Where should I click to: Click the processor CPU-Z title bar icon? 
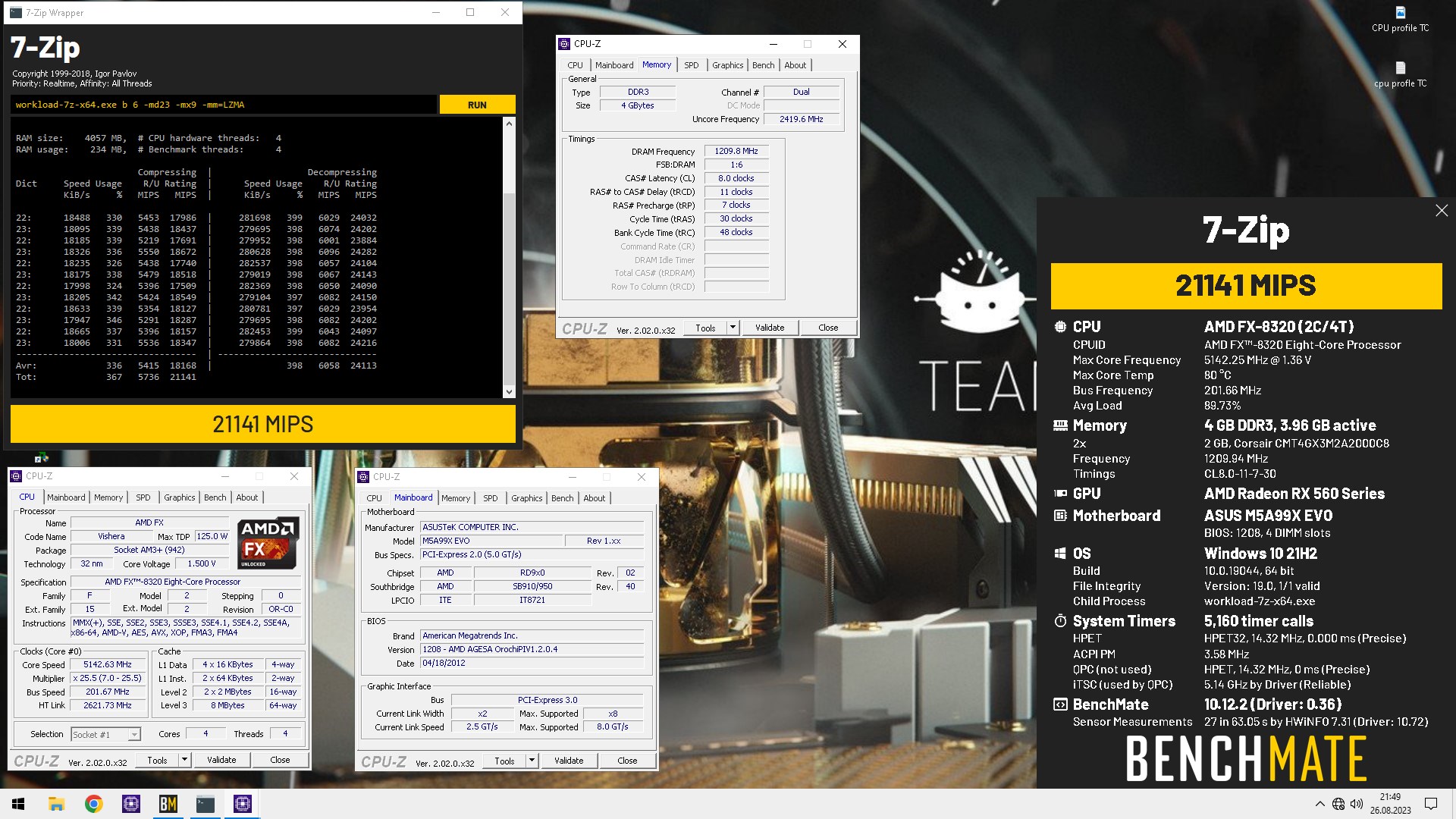pyautogui.click(x=16, y=476)
